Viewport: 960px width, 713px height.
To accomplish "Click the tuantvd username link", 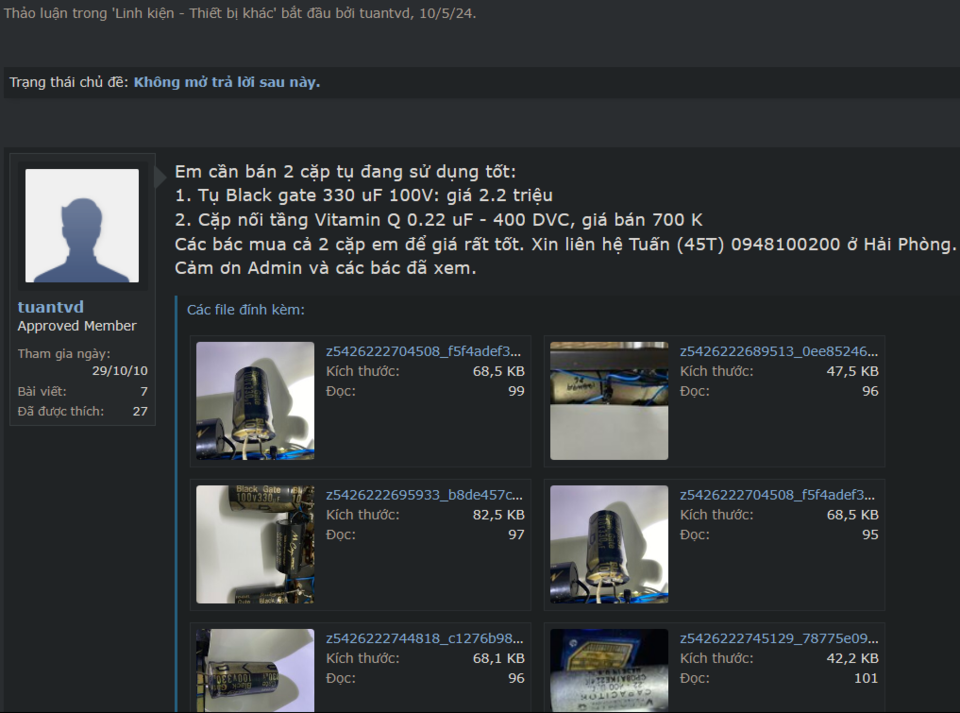I will point(51,307).
